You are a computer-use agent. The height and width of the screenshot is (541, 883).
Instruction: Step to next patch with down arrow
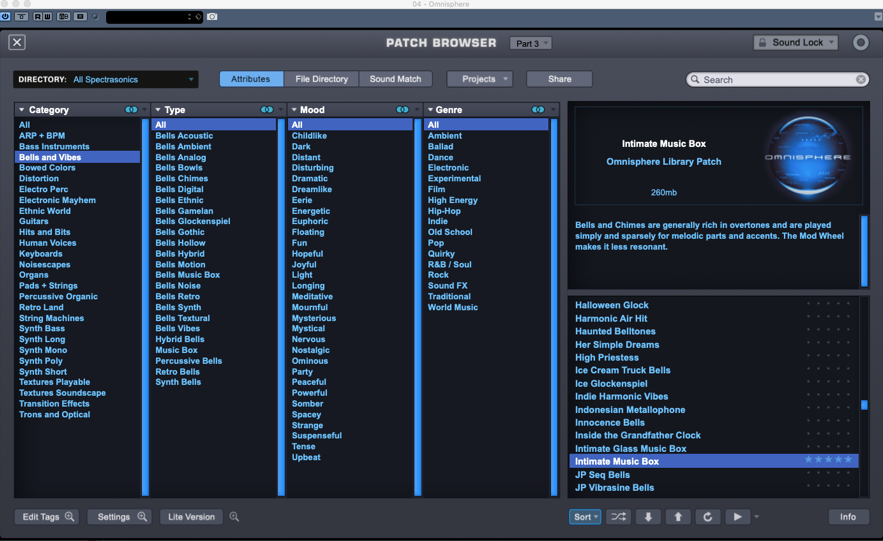tap(648, 517)
